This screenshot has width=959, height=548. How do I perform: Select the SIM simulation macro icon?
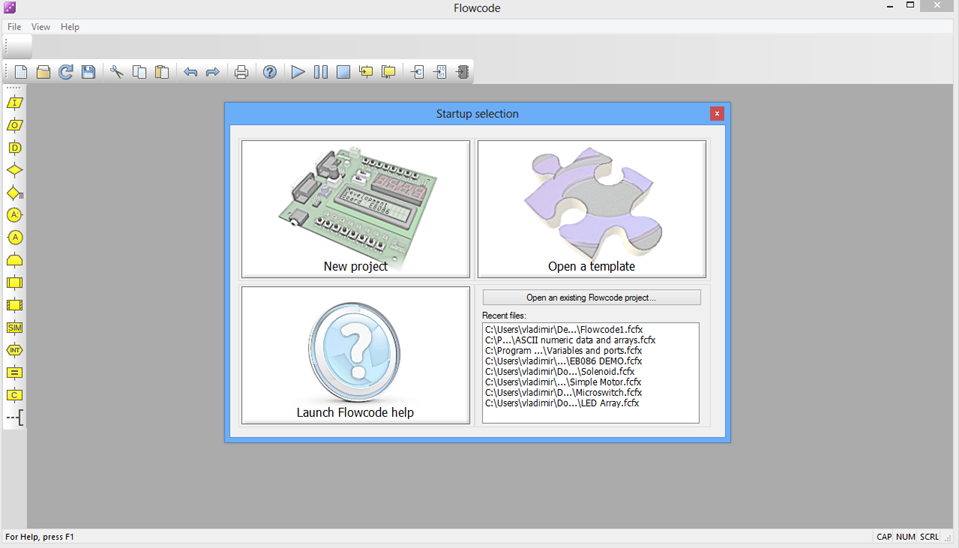pyautogui.click(x=15, y=328)
